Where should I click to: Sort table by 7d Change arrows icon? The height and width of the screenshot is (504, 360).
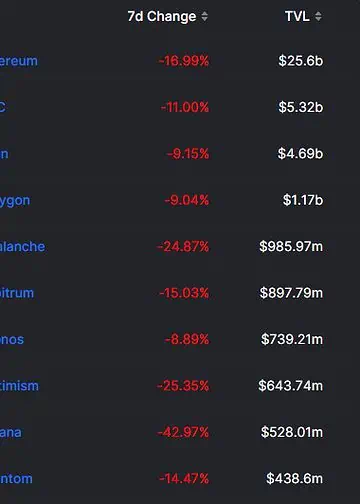[205, 16]
